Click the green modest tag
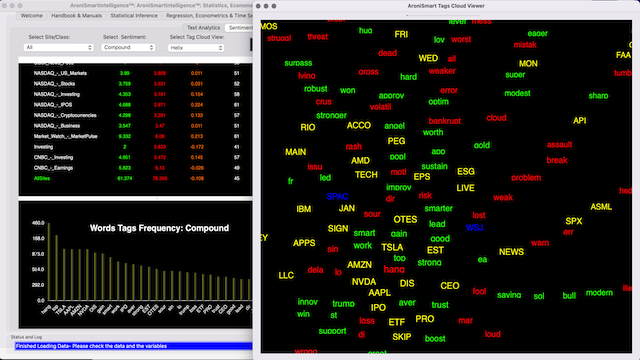Viewport: 640px width, 360px height. pos(517,93)
